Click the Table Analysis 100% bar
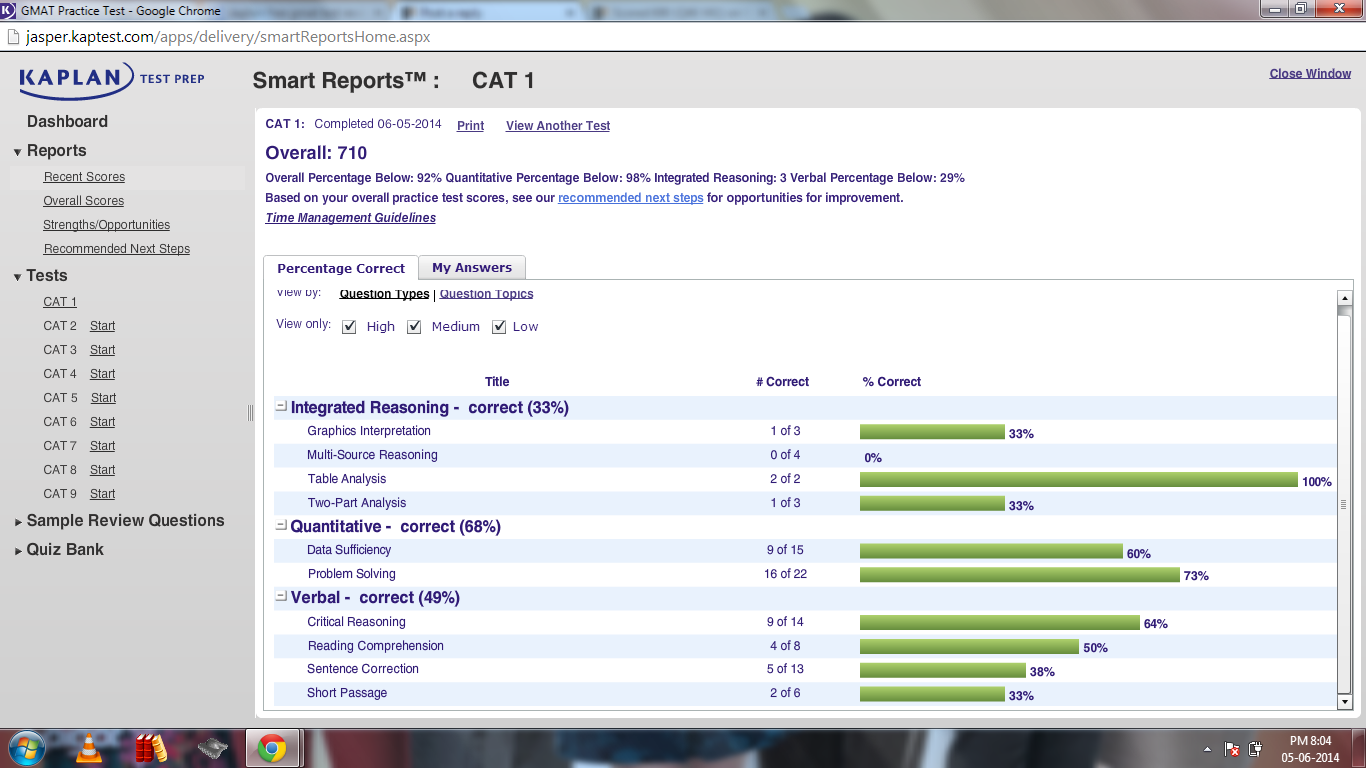1366x768 pixels. tap(1078, 480)
